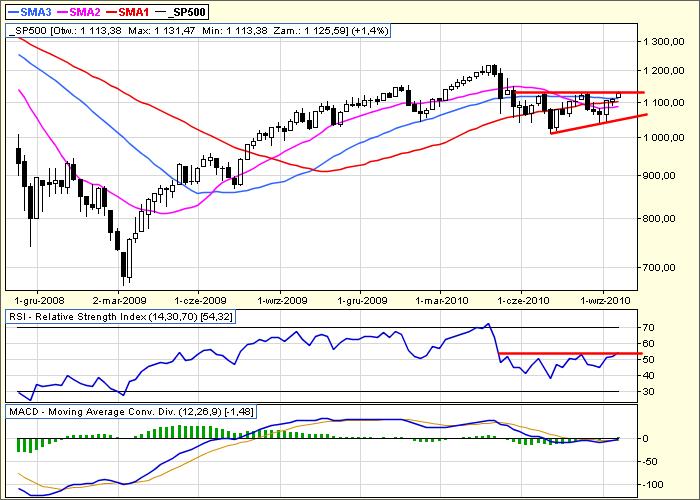Click the 2-mar-2009 date label
700x500 pixels.
pyautogui.click(x=121, y=300)
